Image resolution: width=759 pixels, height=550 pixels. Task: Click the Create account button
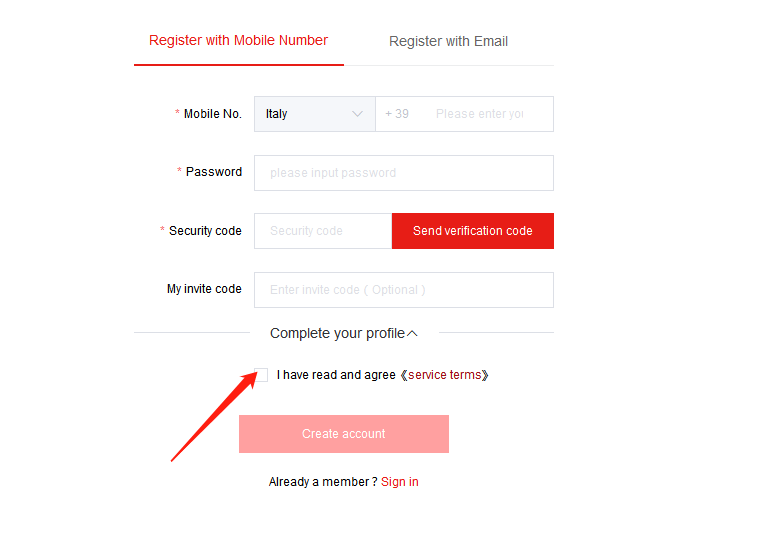click(344, 434)
